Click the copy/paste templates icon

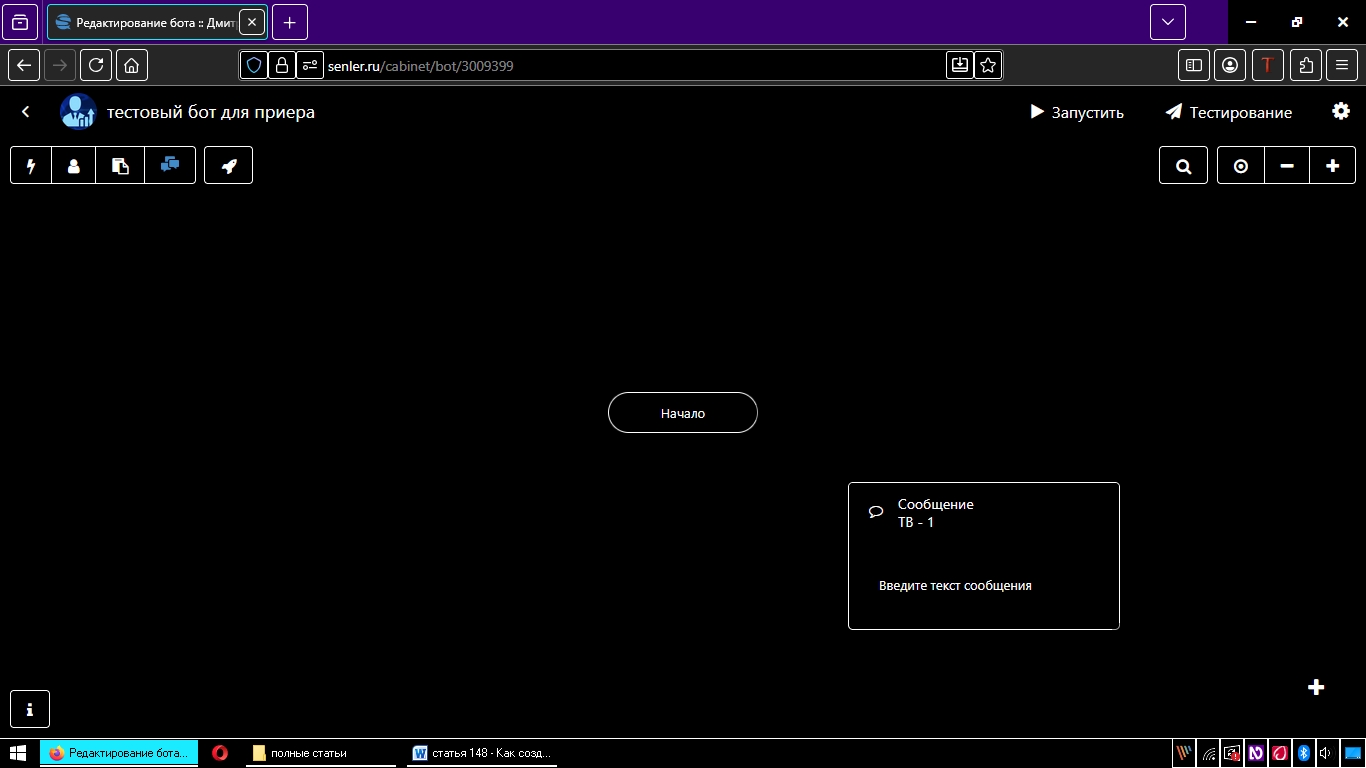pyautogui.click(x=120, y=166)
